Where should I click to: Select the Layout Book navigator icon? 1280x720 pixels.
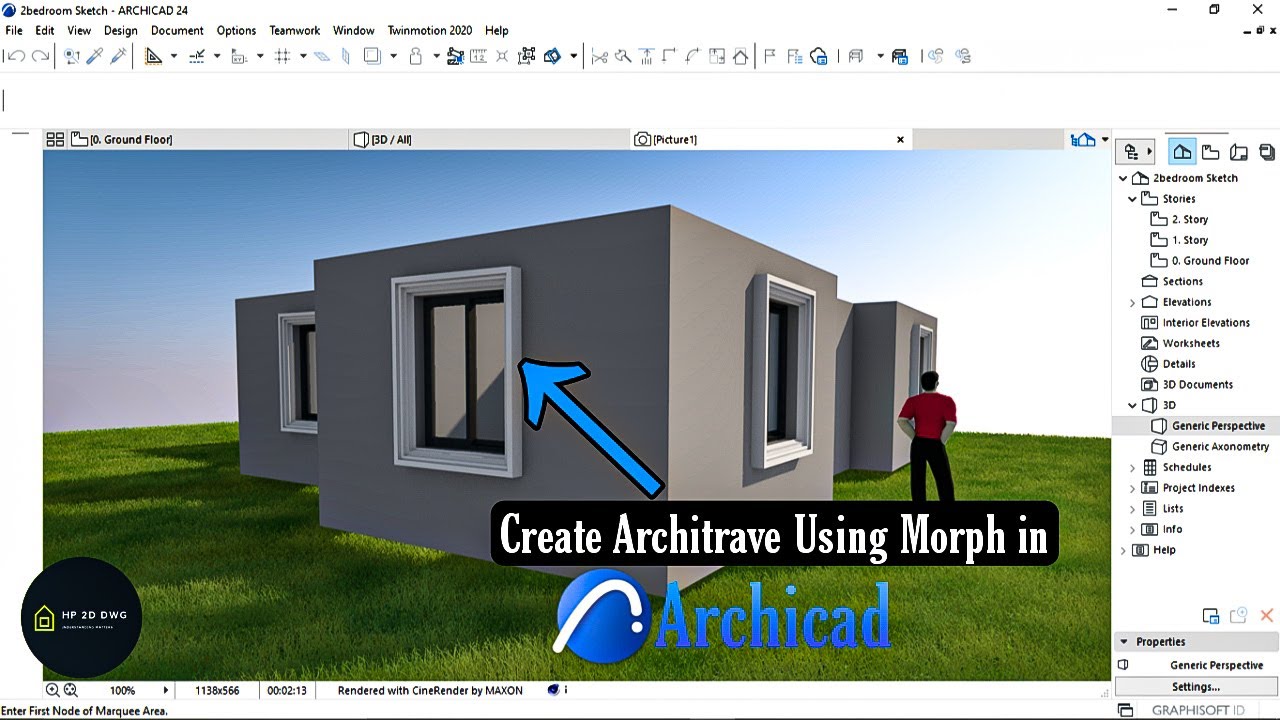point(1239,152)
